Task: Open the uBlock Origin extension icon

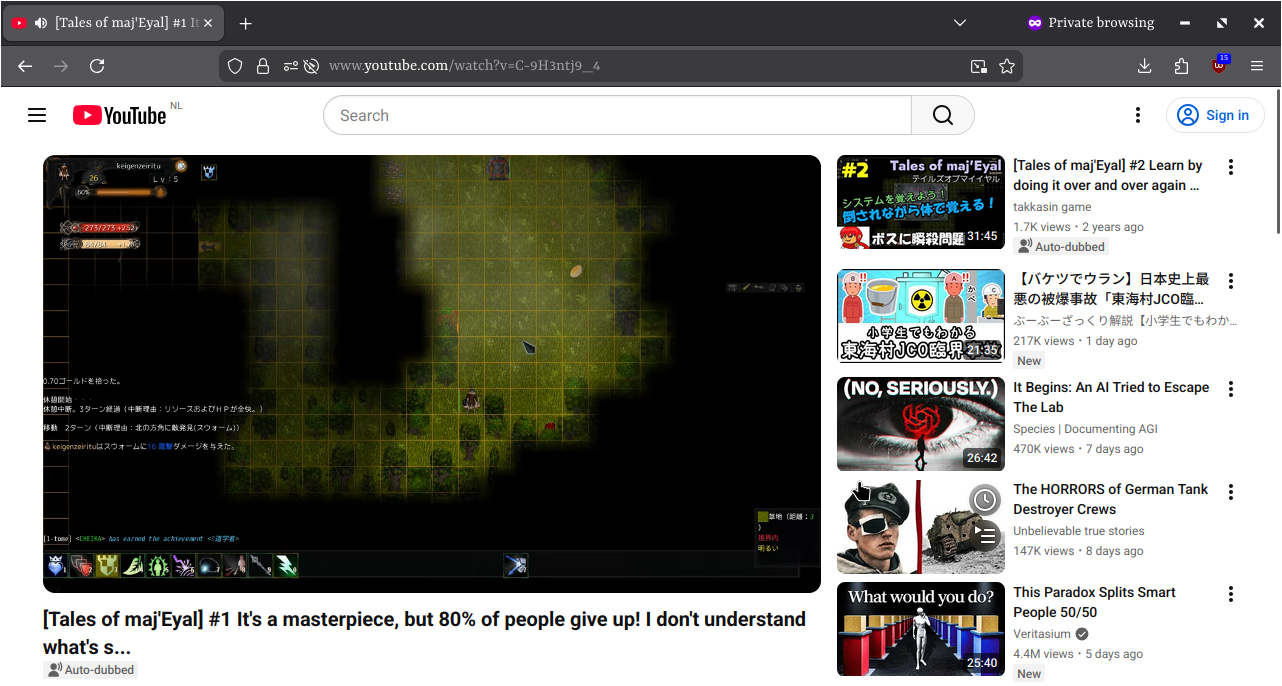Action: [x=1219, y=66]
